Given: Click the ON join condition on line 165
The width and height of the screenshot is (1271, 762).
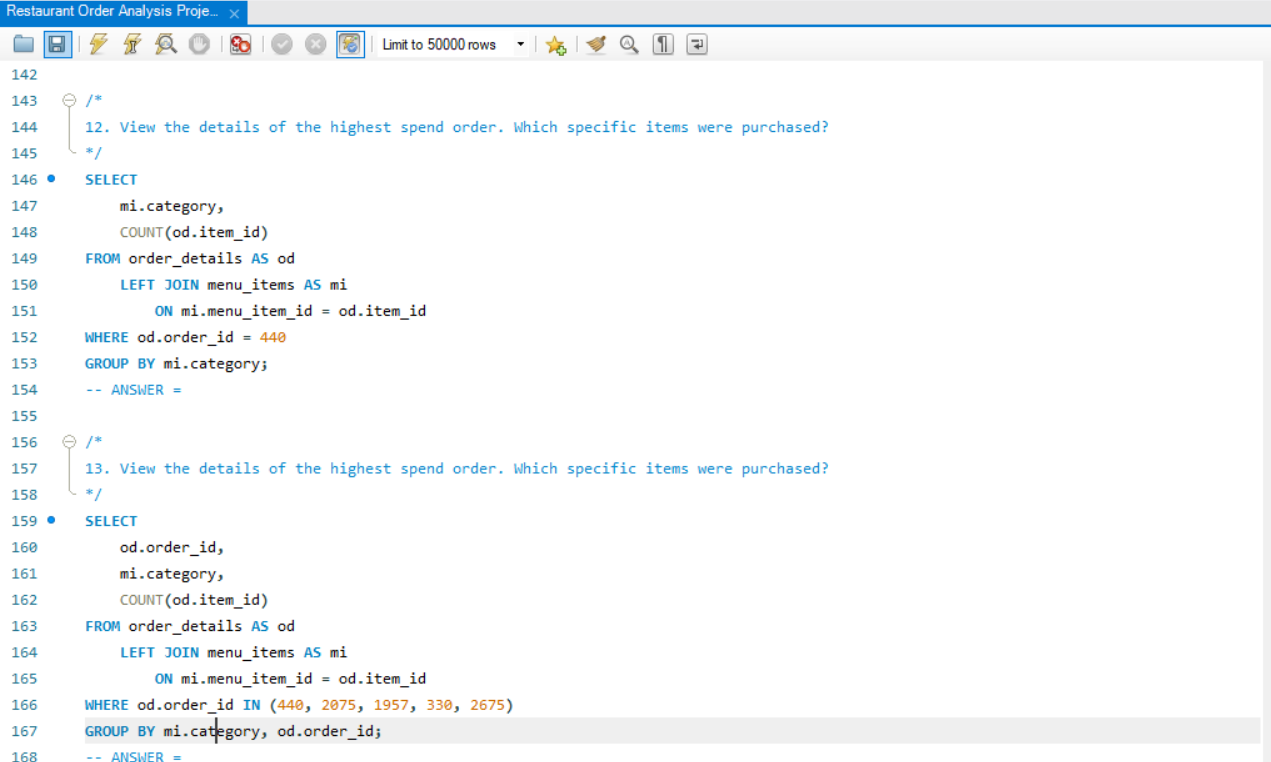Looking at the screenshot, I should pos(291,678).
